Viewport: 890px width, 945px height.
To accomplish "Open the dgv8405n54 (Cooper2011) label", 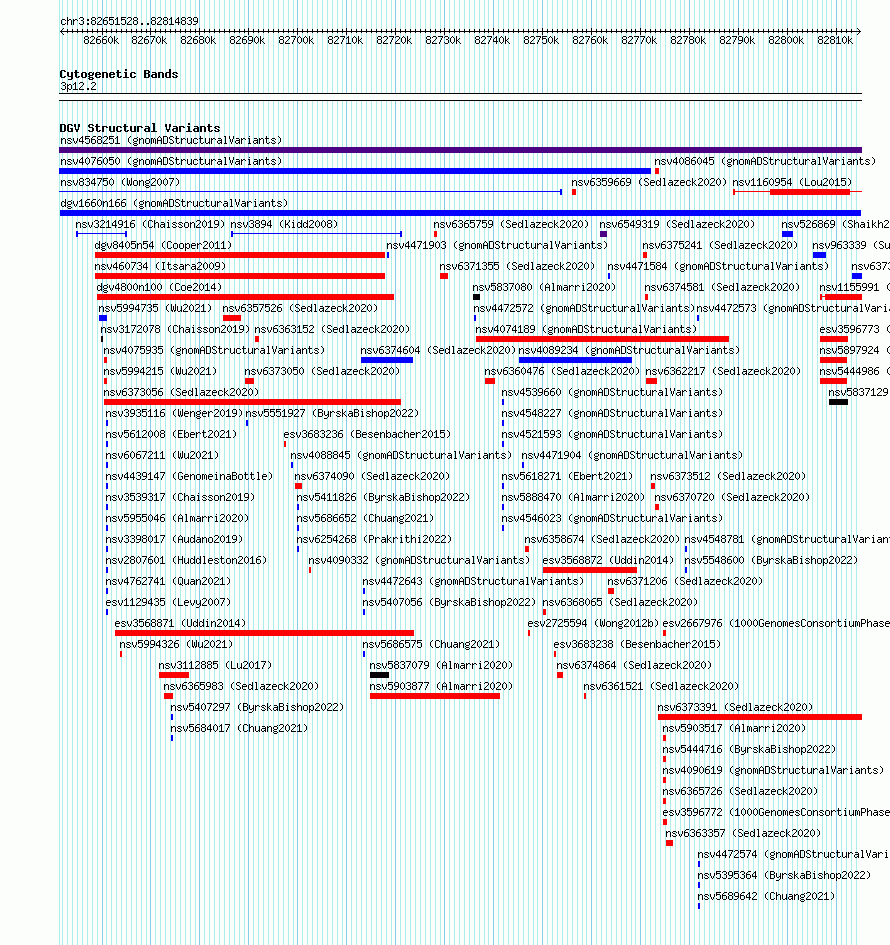I will tap(163, 245).
